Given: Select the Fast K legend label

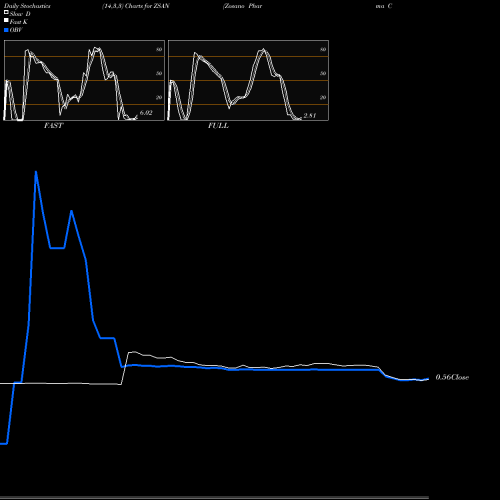Looking at the screenshot, I should (19, 22).
